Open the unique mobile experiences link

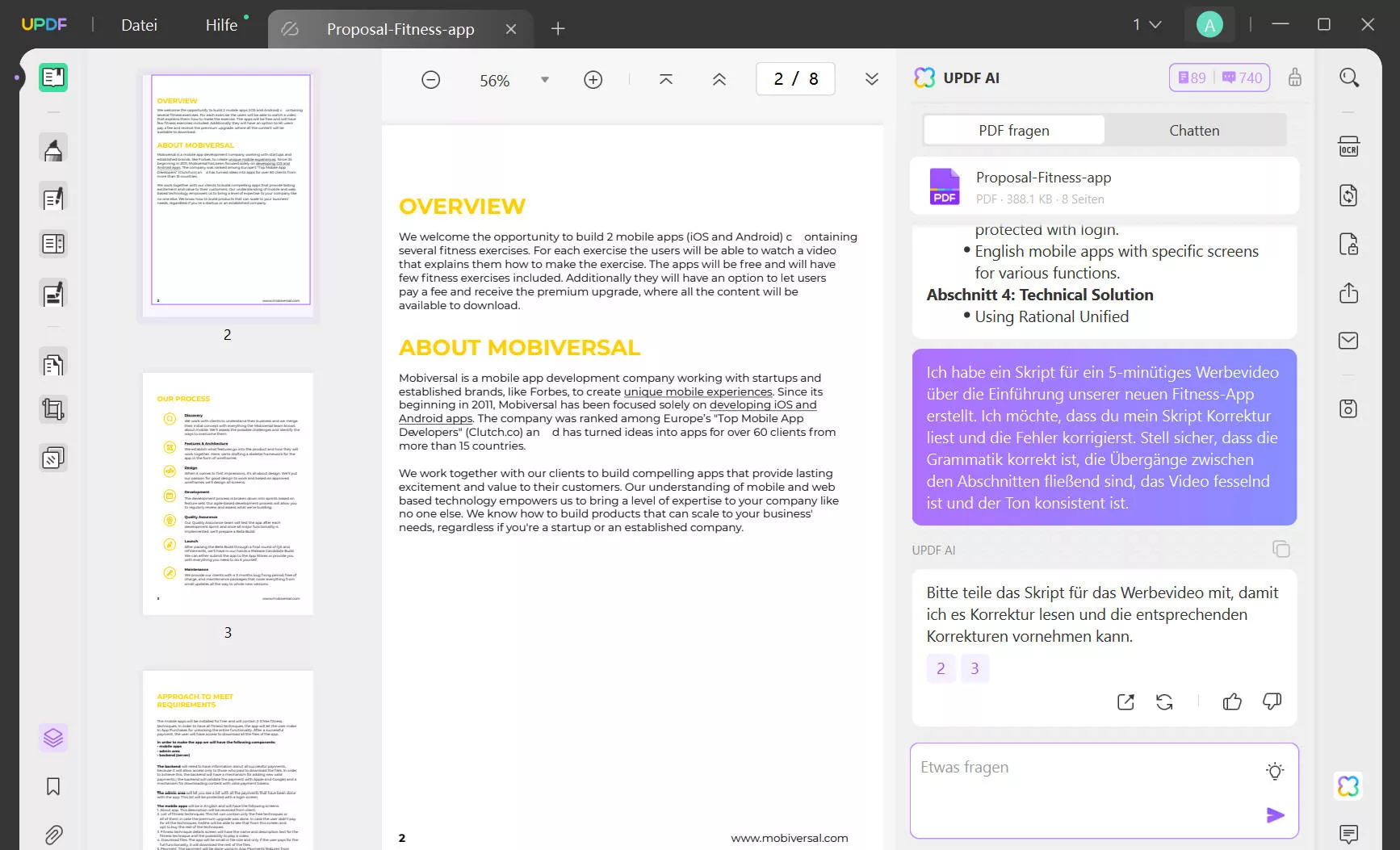[698, 392]
